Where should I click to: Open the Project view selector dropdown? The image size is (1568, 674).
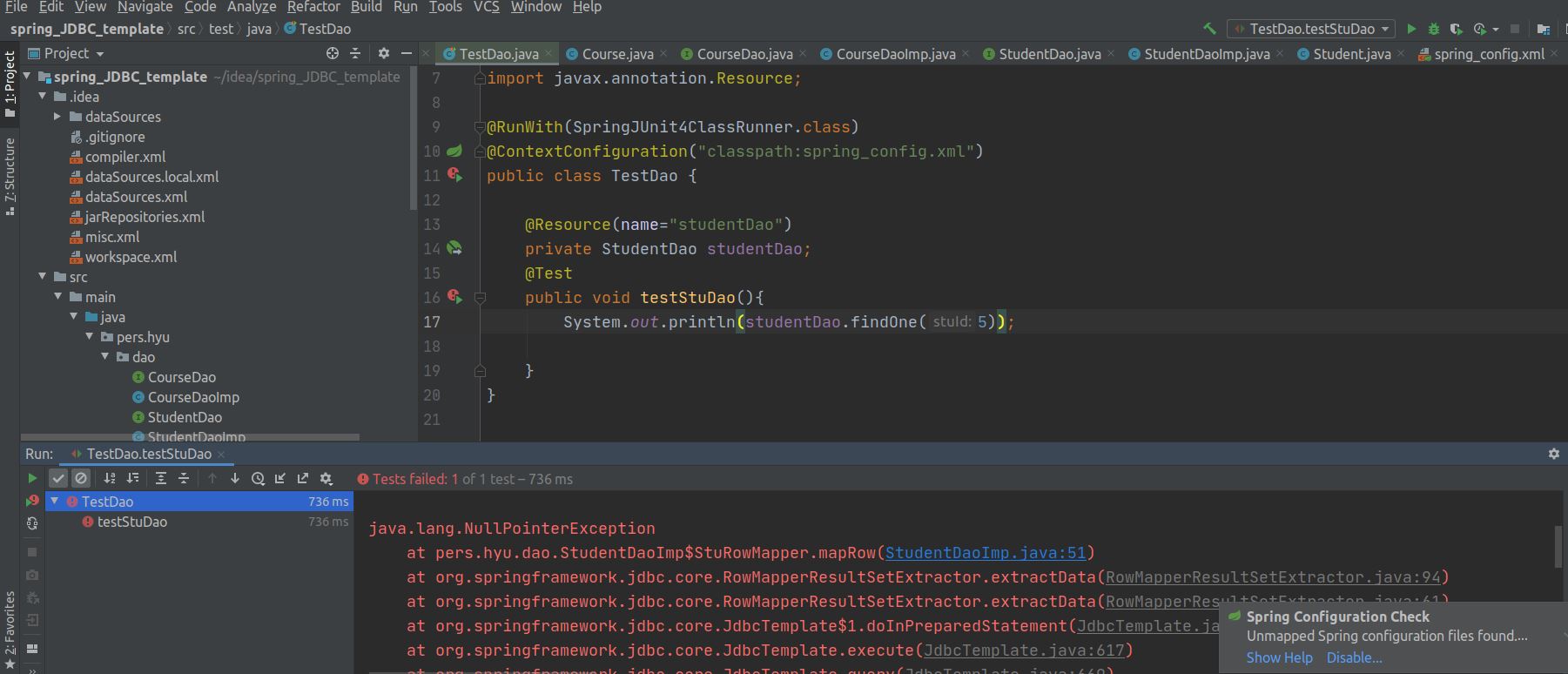pos(66,53)
